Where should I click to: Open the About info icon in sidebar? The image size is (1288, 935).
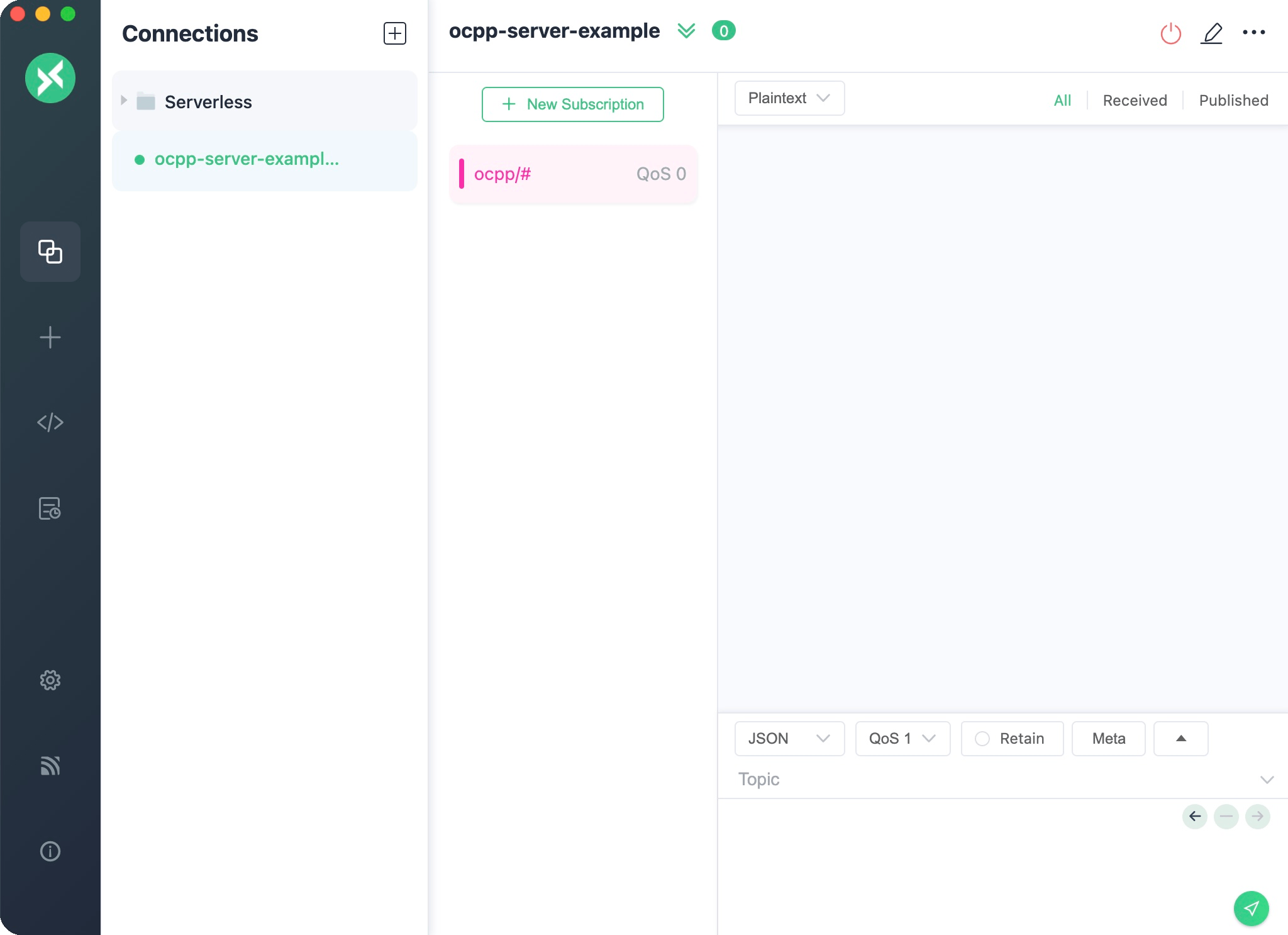pyautogui.click(x=50, y=851)
